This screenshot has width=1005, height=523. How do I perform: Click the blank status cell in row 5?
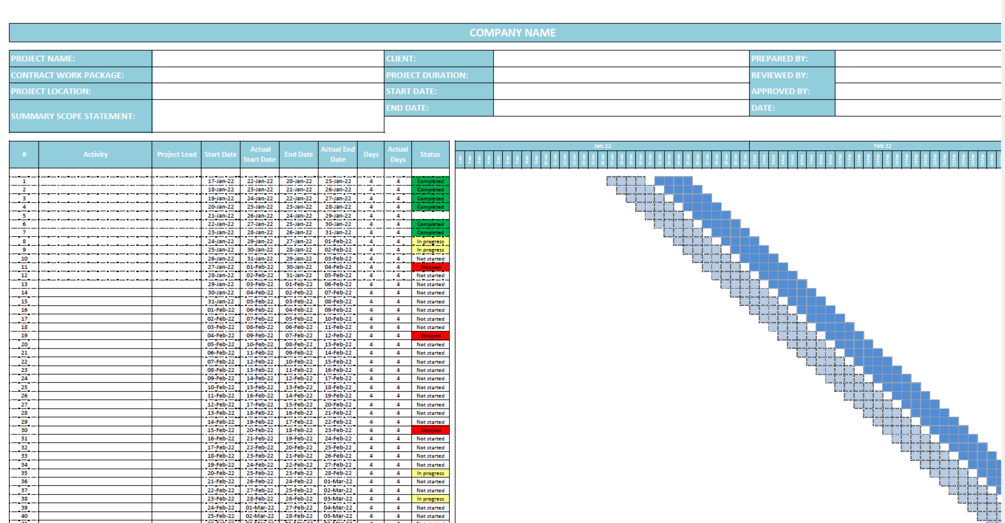point(430,216)
